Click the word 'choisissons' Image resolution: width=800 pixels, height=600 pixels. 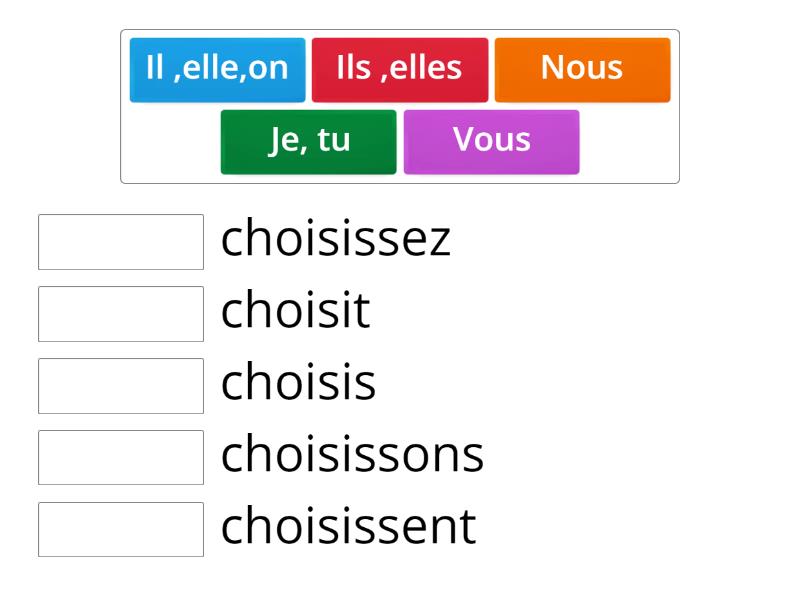tap(350, 455)
